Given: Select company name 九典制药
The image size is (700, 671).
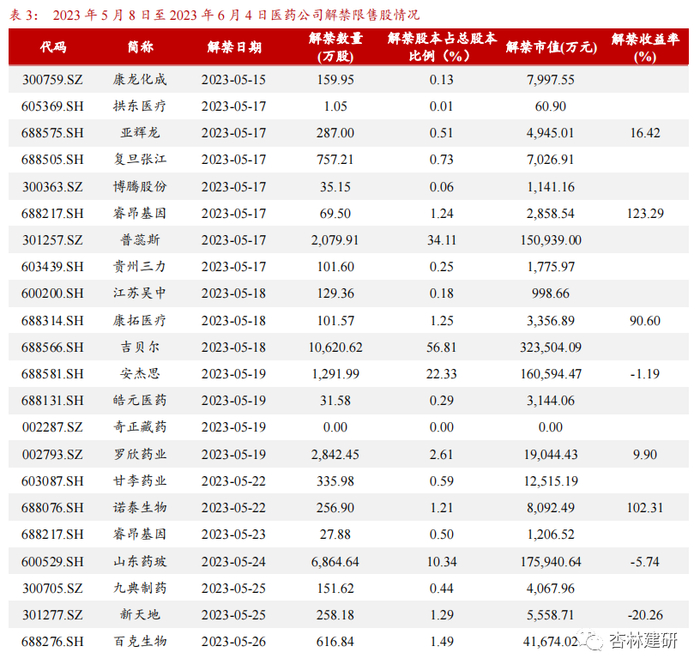Looking at the screenshot, I should click(140, 588).
